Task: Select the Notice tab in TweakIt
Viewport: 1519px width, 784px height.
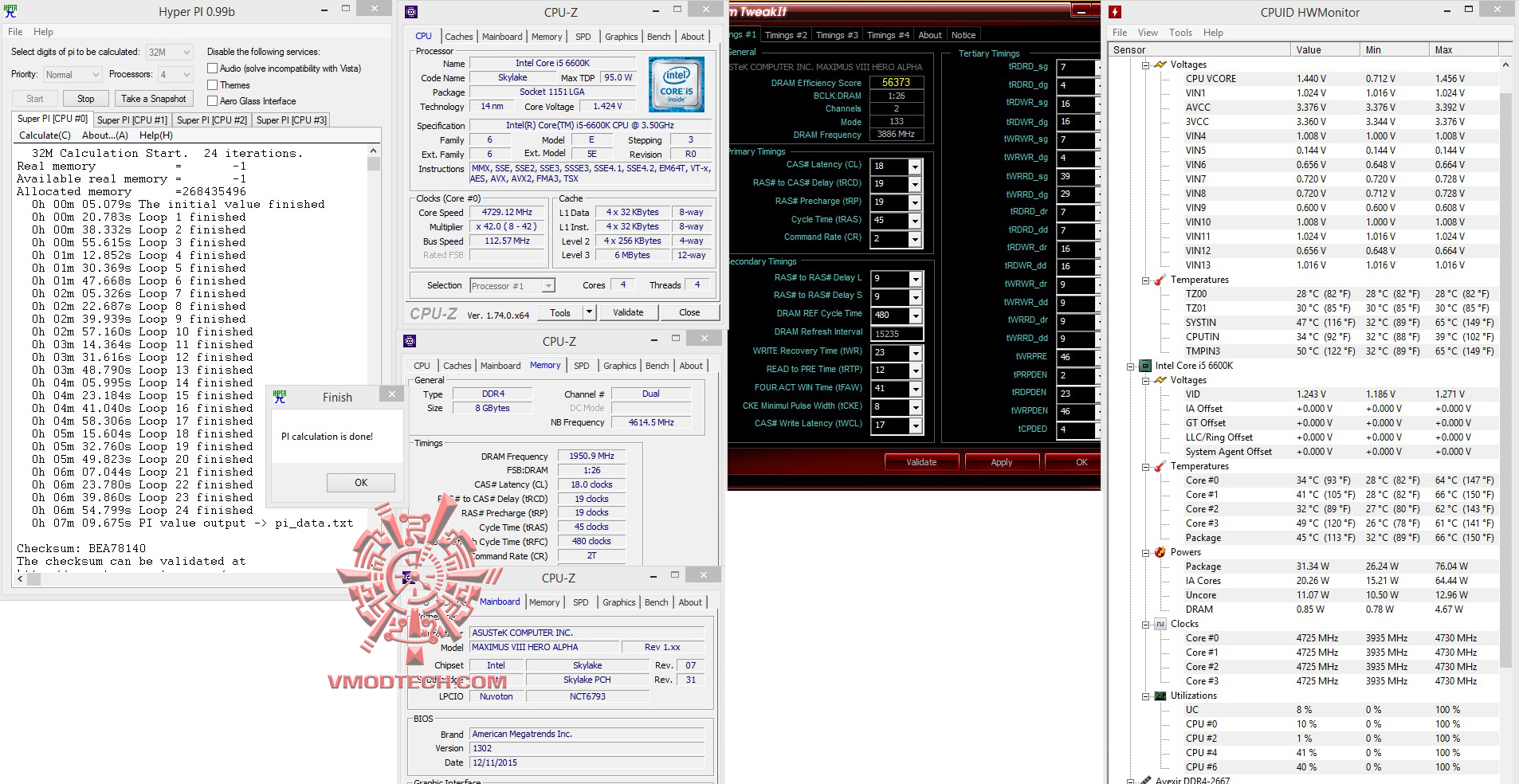Action: pyautogui.click(x=963, y=35)
